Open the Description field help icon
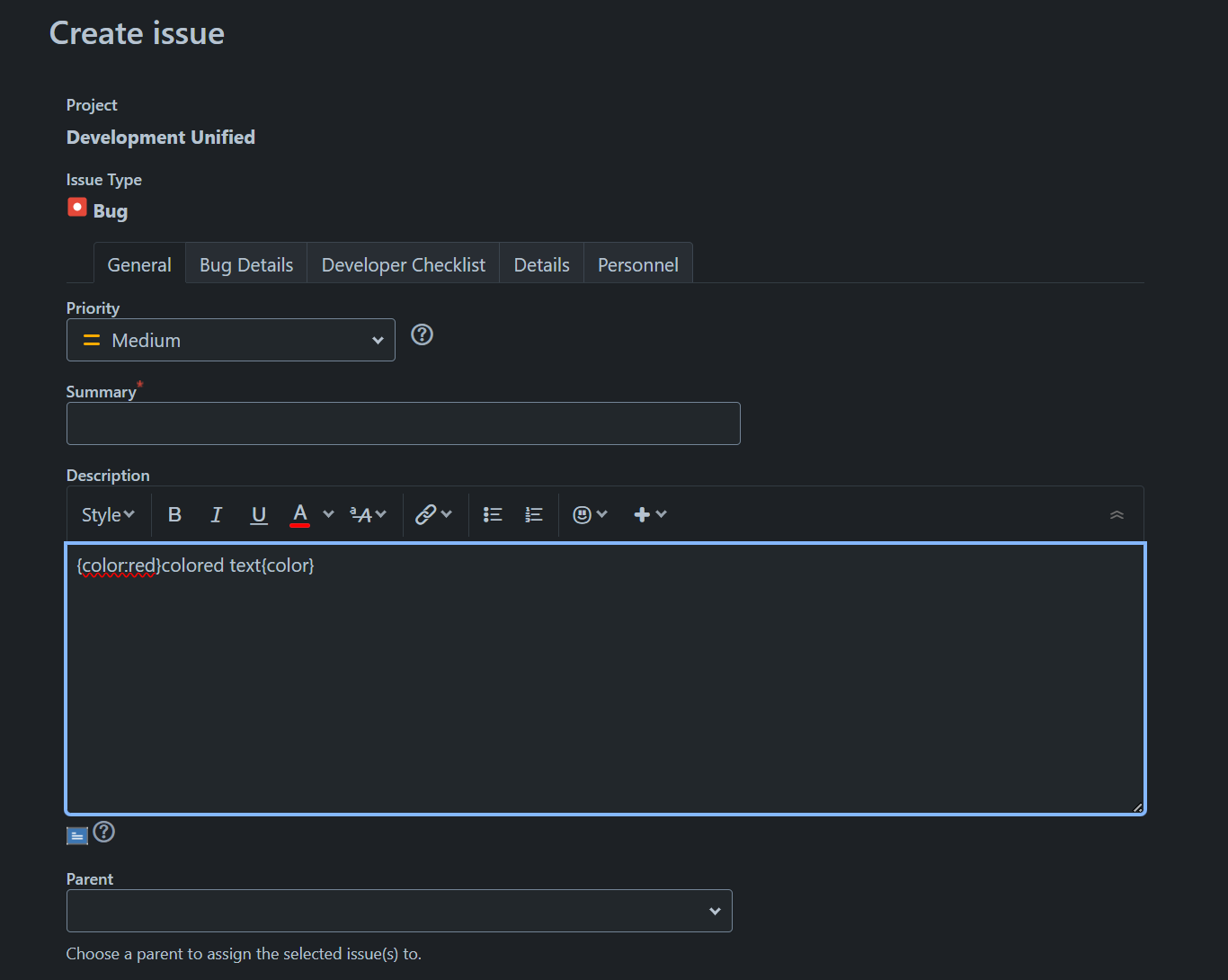Screen dimensions: 1228x980 pyautogui.click(x=104, y=832)
